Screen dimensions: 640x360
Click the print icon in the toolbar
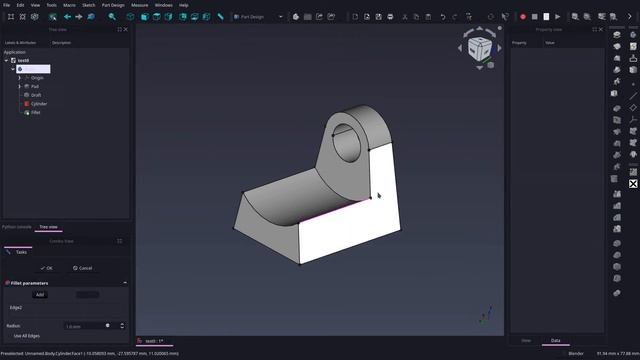point(390,17)
